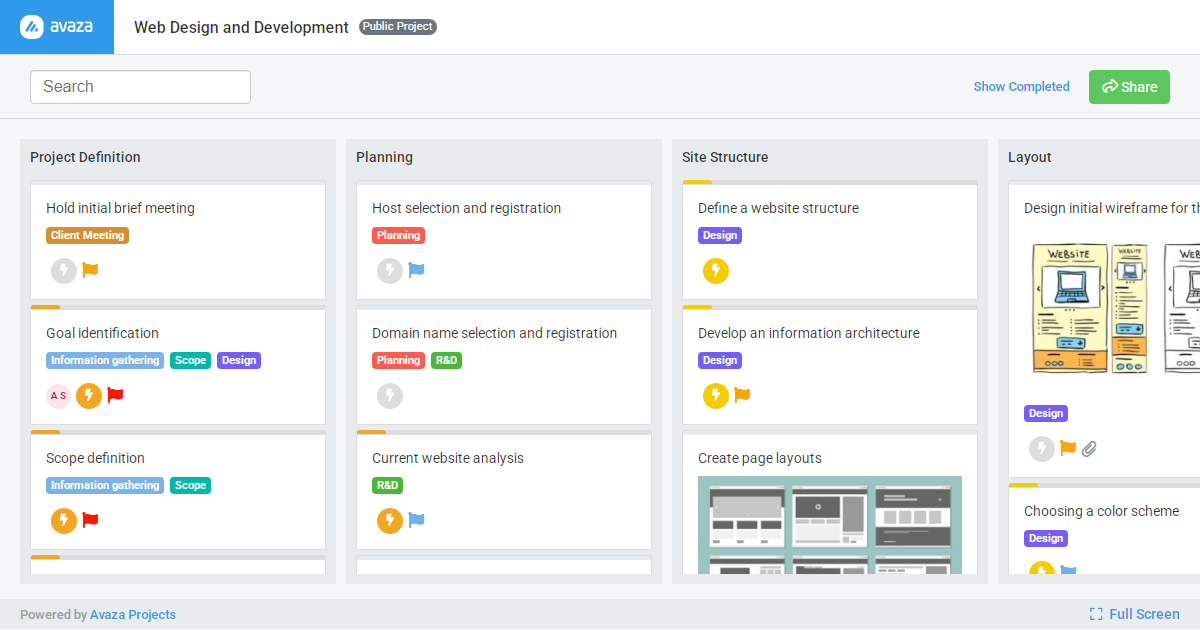
Task: Open the Create page layouts thumbnail
Action: click(830, 525)
